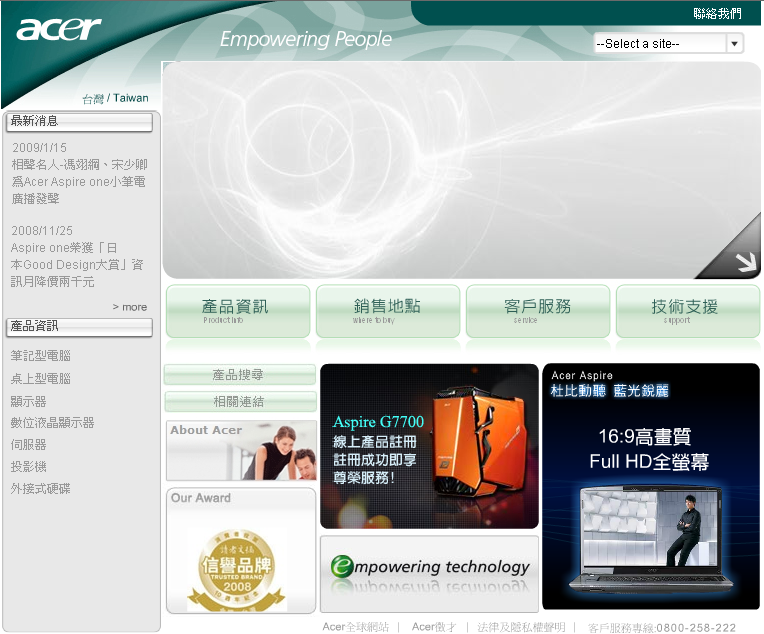Open the About Acer thumbnail

tap(241, 451)
